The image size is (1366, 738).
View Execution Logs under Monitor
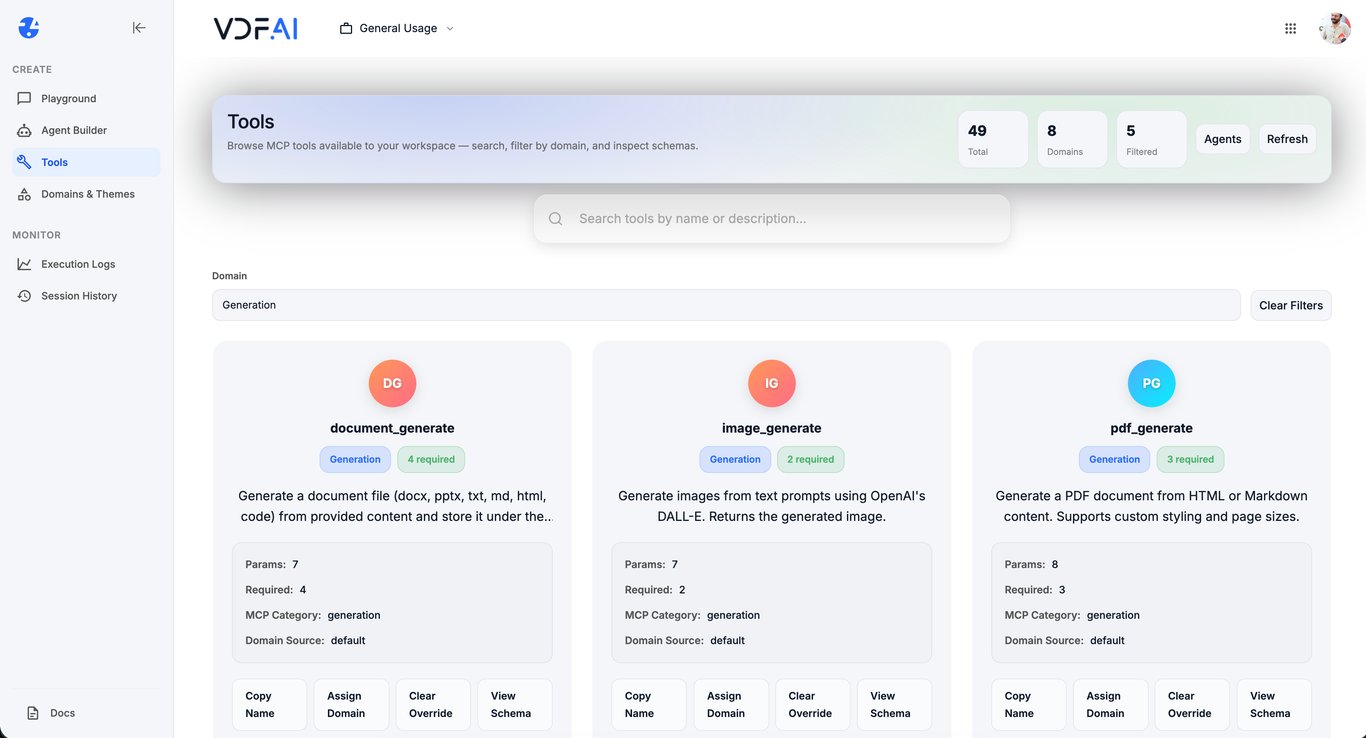[x=24, y=263]
